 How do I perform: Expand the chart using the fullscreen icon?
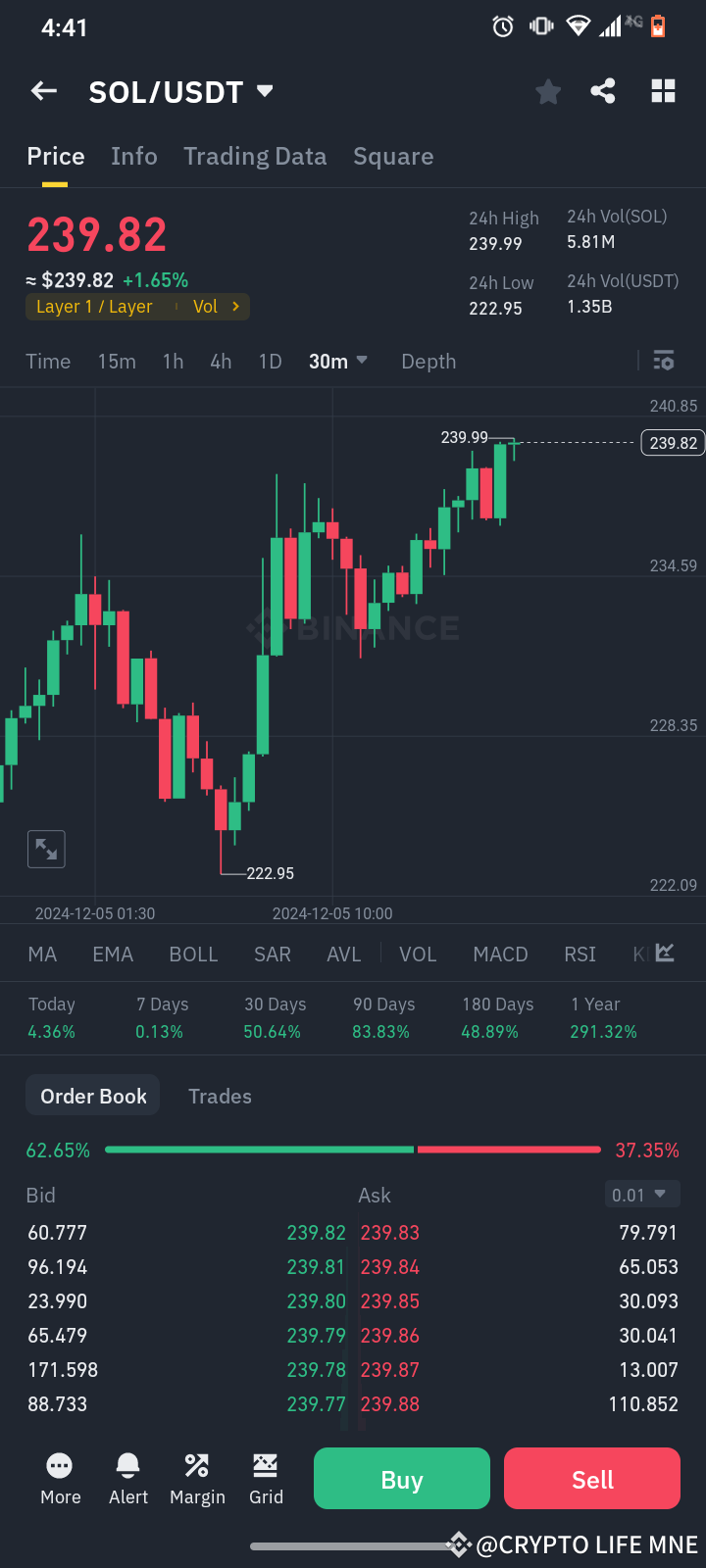tap(46, 849)
